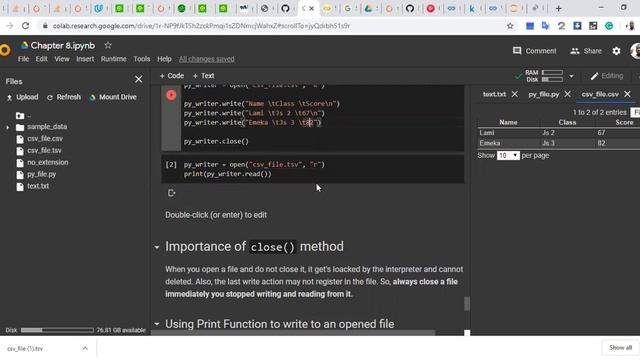Click the Double-click to edit text cell

pyautogui.click(x=216, y=215)
